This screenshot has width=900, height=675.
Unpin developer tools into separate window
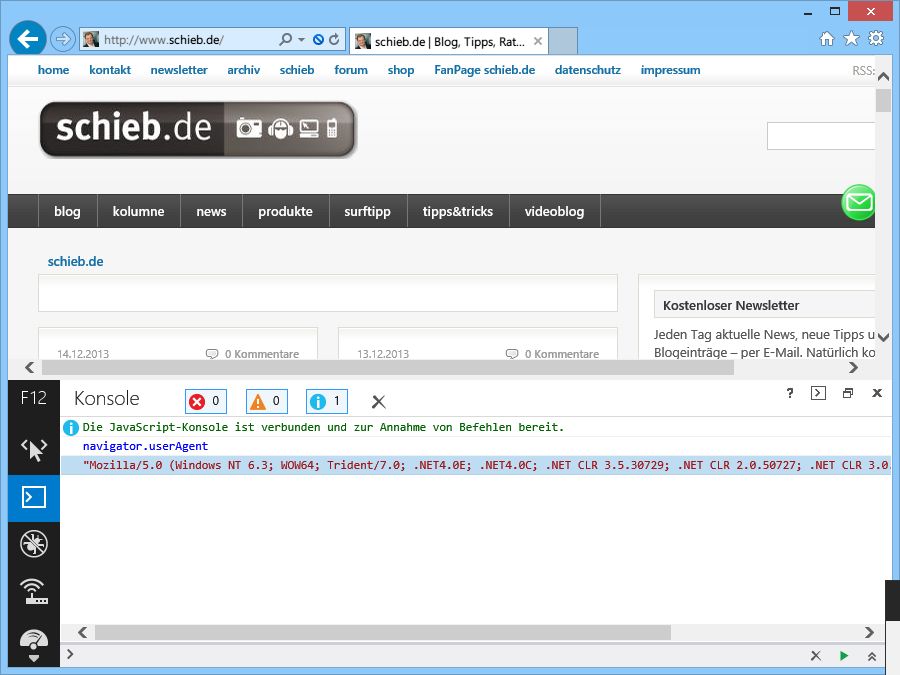point(848,393)
